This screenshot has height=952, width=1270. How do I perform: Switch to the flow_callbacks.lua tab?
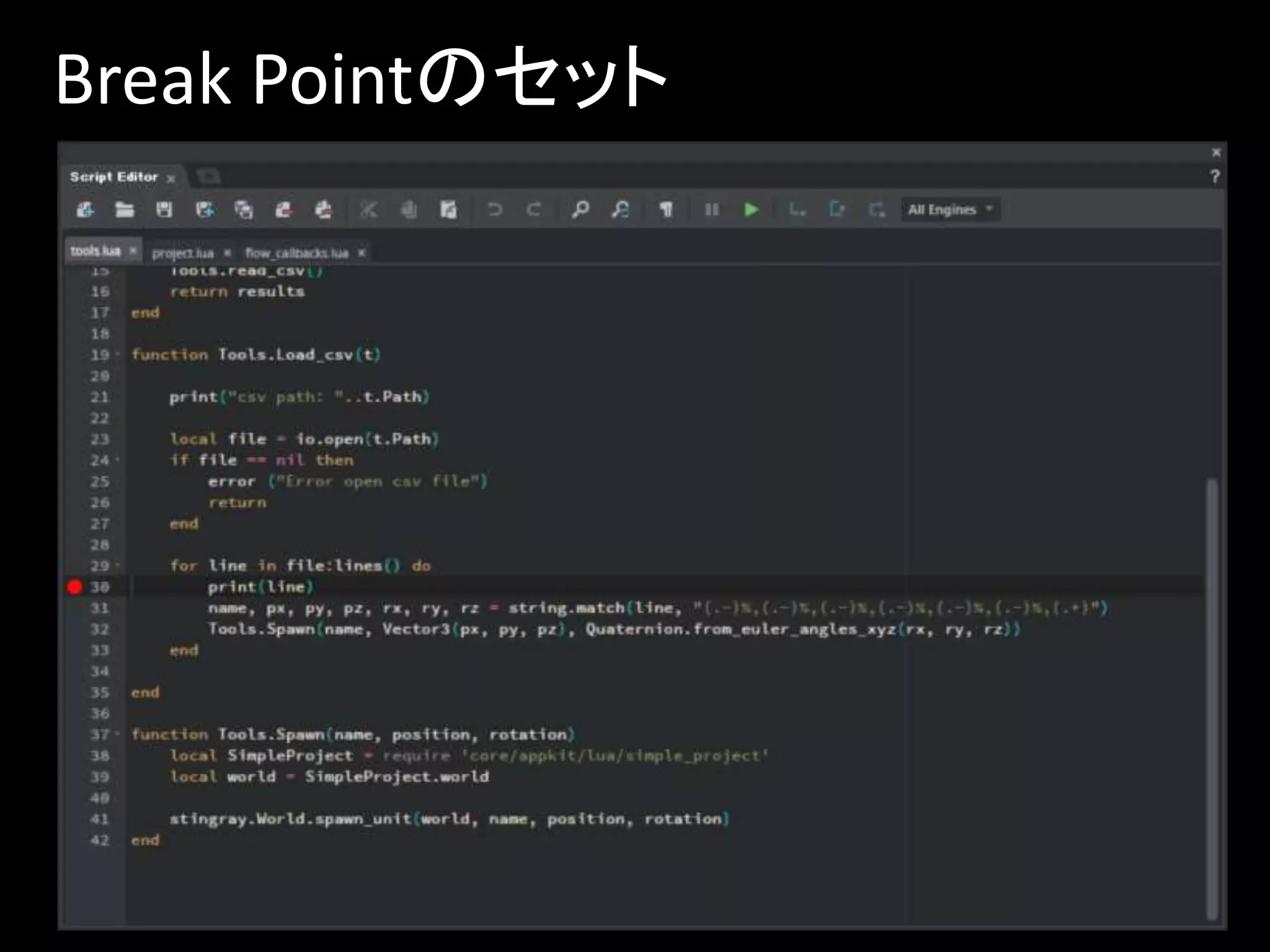tap(296, 253)
